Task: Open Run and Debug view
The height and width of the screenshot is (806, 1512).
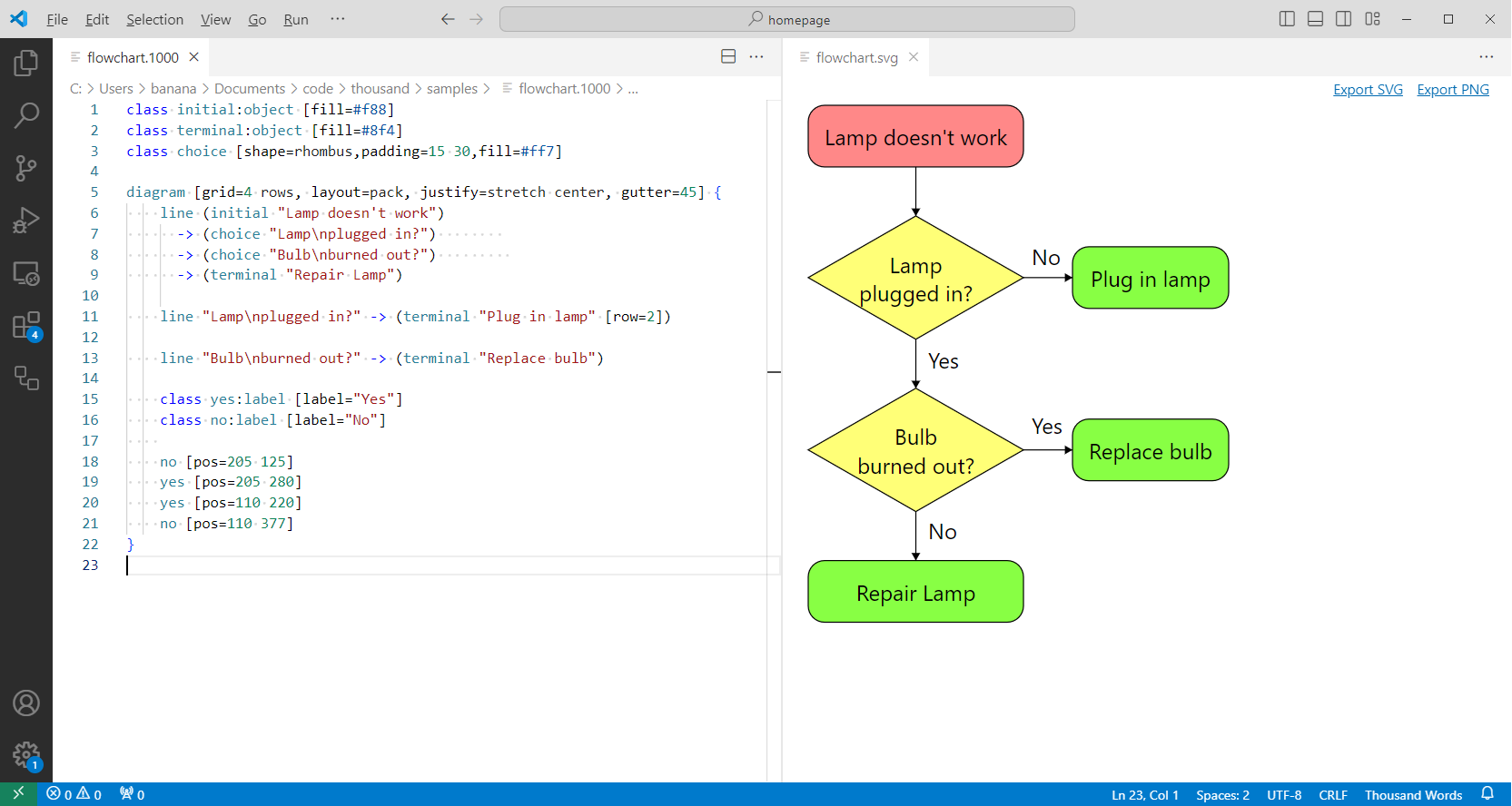Action: click(x=26, y=221)
